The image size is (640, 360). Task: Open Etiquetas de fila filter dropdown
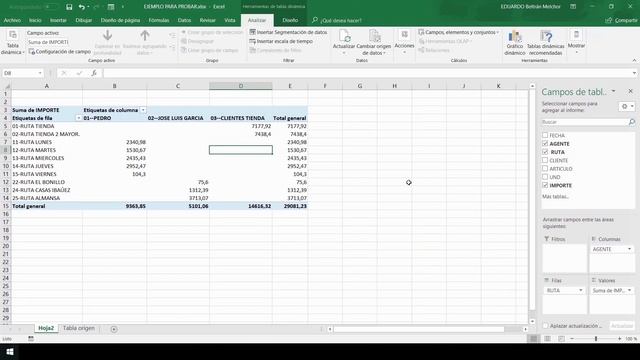[x=78, y=118]
